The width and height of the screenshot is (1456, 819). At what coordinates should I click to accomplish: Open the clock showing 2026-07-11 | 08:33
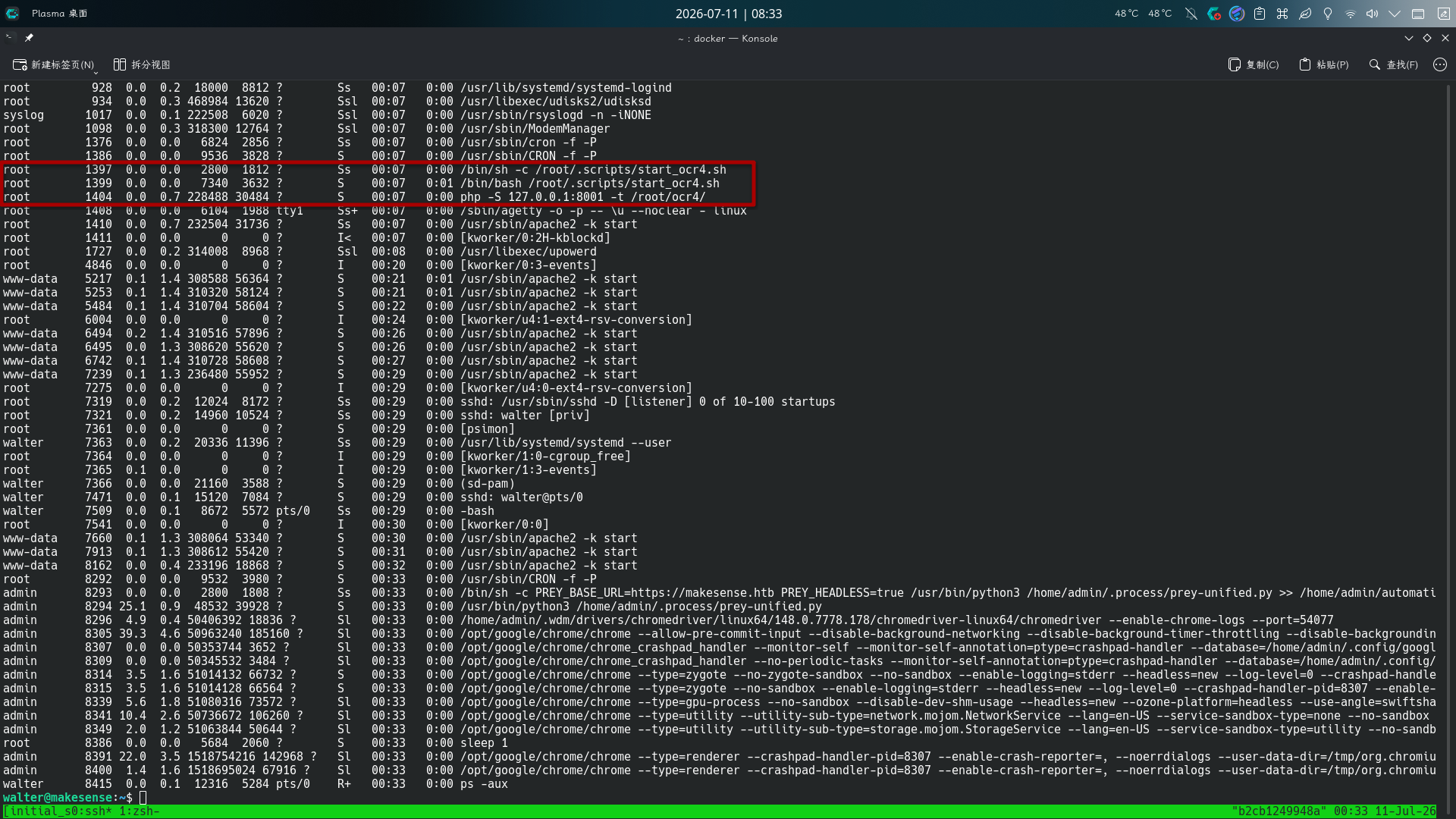(x=728, y=14)
